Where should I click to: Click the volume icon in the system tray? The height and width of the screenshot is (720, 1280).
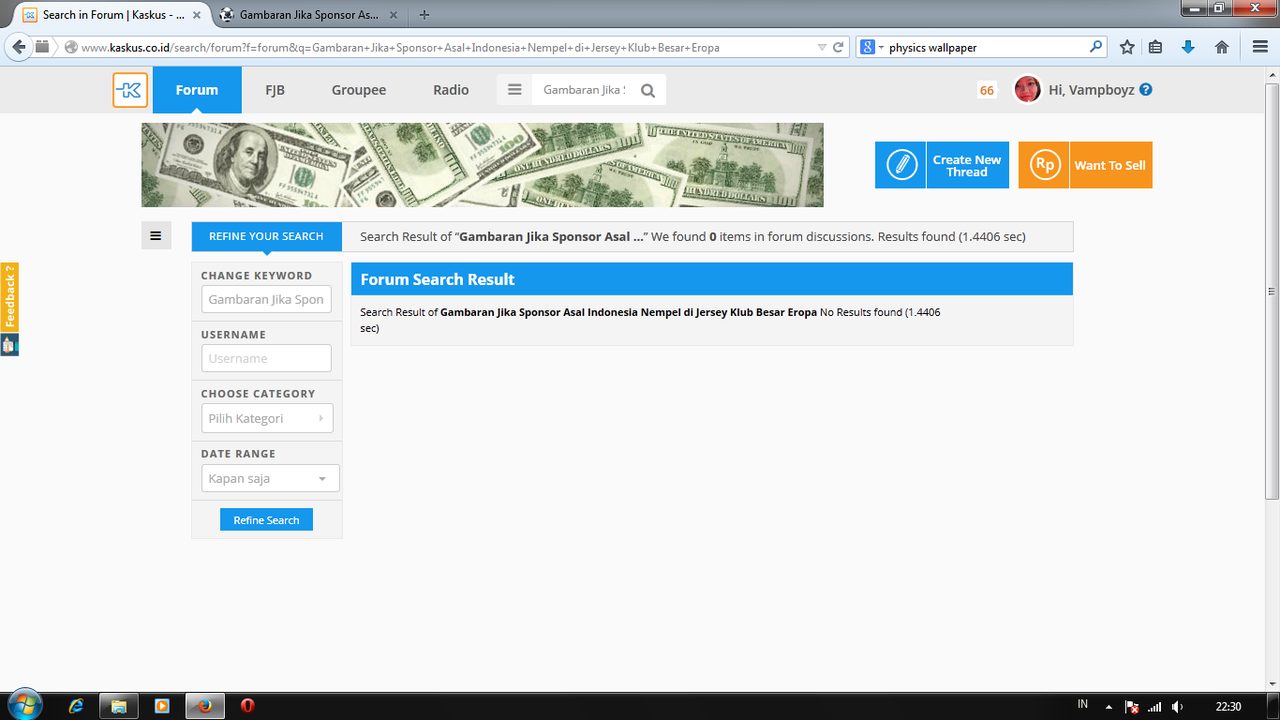pos(1178,707)
